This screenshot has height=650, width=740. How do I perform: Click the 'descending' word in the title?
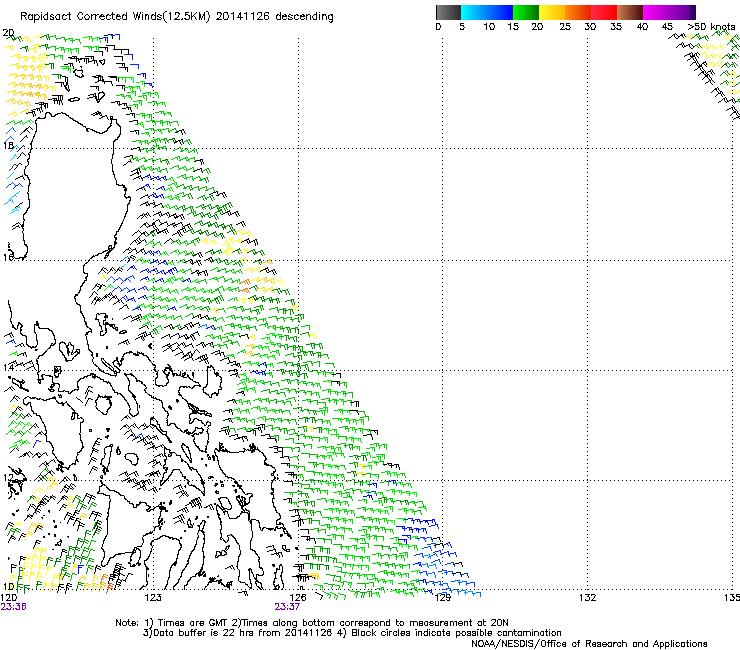[x=304, y=17]
